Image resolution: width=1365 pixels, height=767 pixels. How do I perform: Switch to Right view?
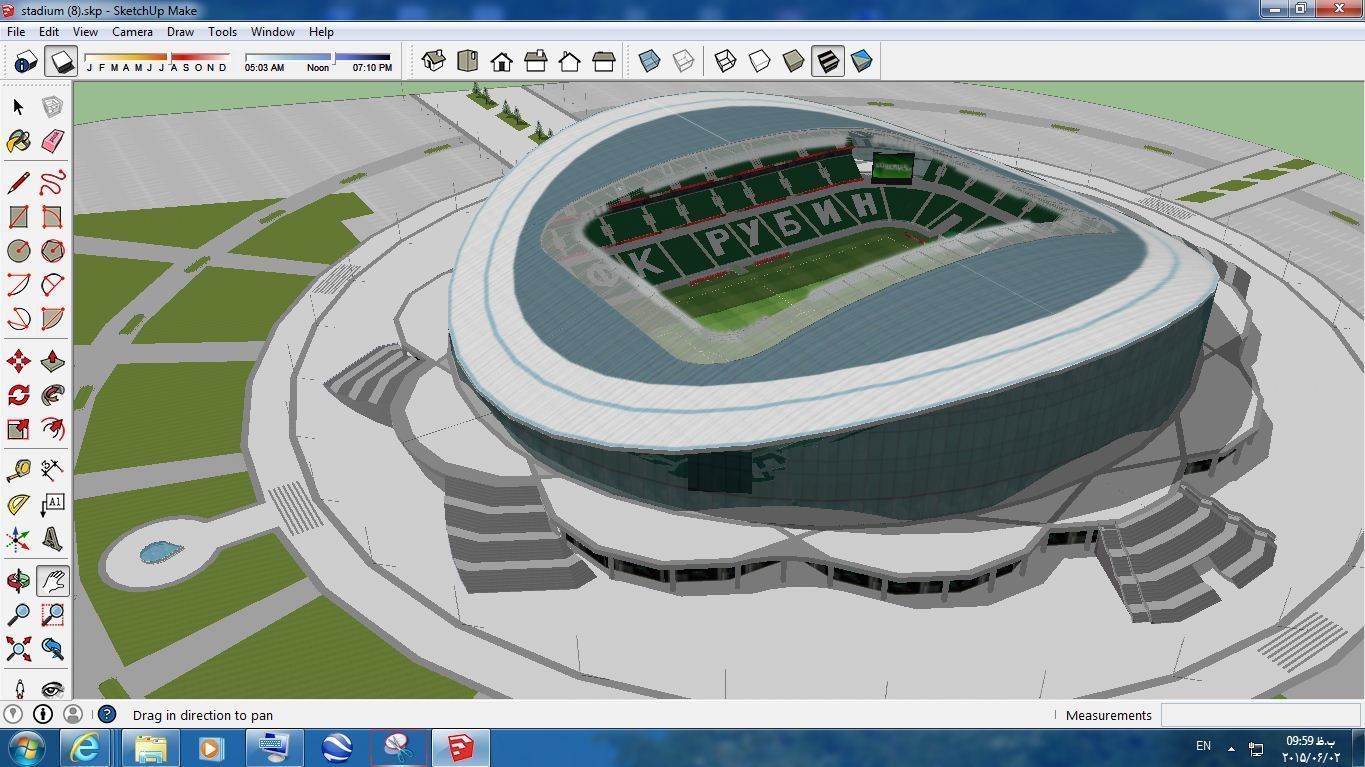coord(535,61)
